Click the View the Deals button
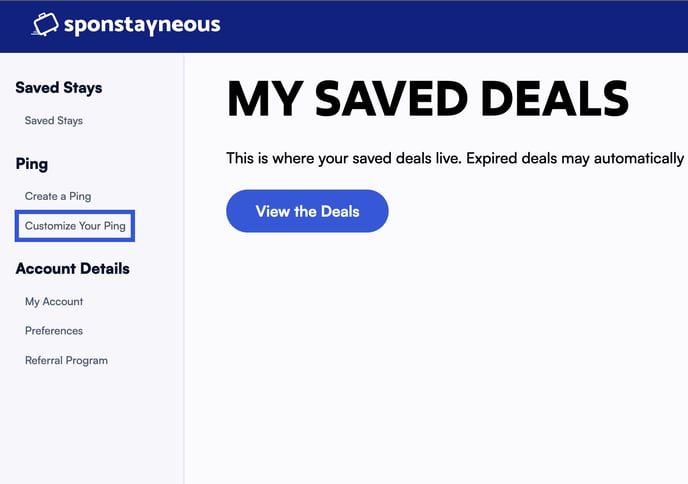The height and width of the screenshot is (484, 688). [x=307, y=211]
